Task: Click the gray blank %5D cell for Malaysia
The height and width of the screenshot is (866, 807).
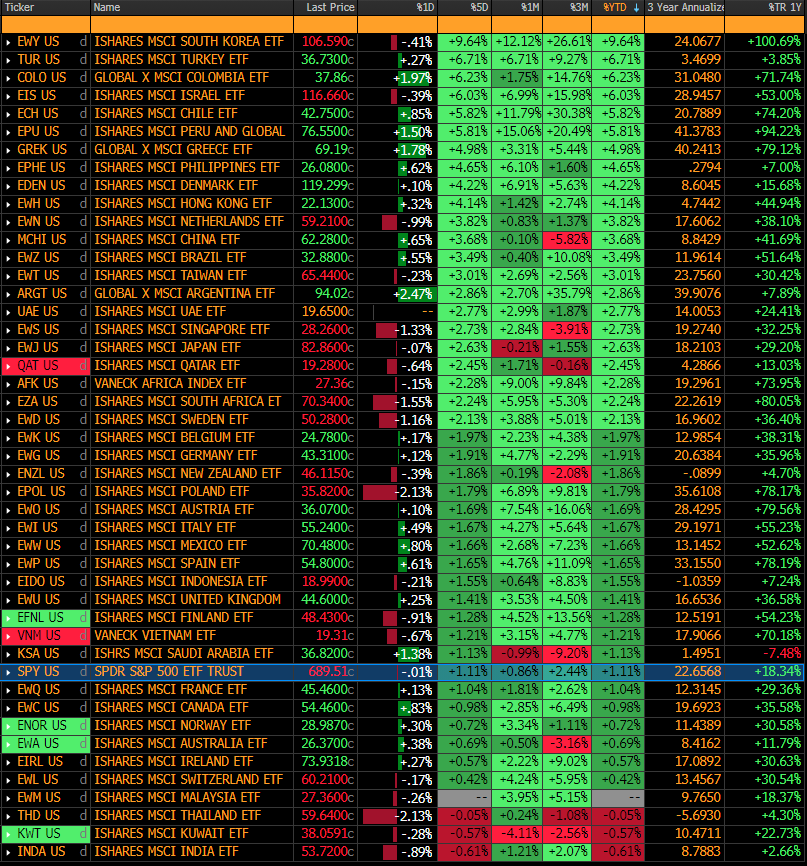Action: pyautogui.click(x=465, y=798)
